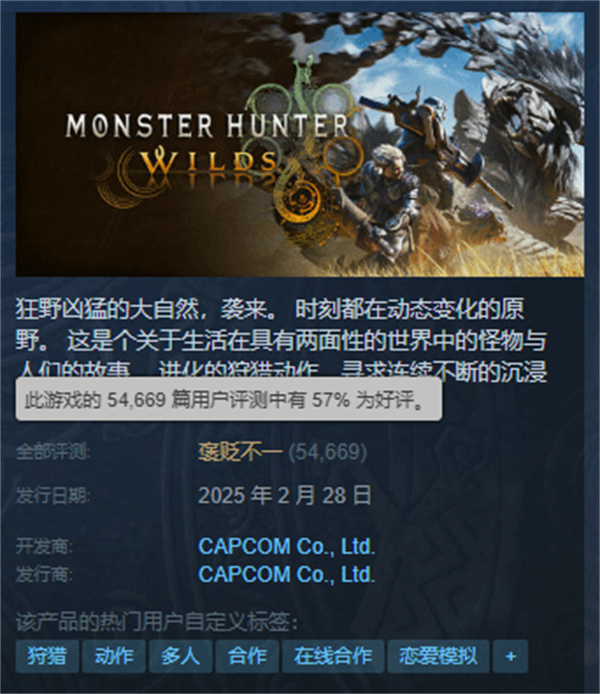Select the 在线合作 tag
The height and width of the screenshot is (694, 600).
333,656
